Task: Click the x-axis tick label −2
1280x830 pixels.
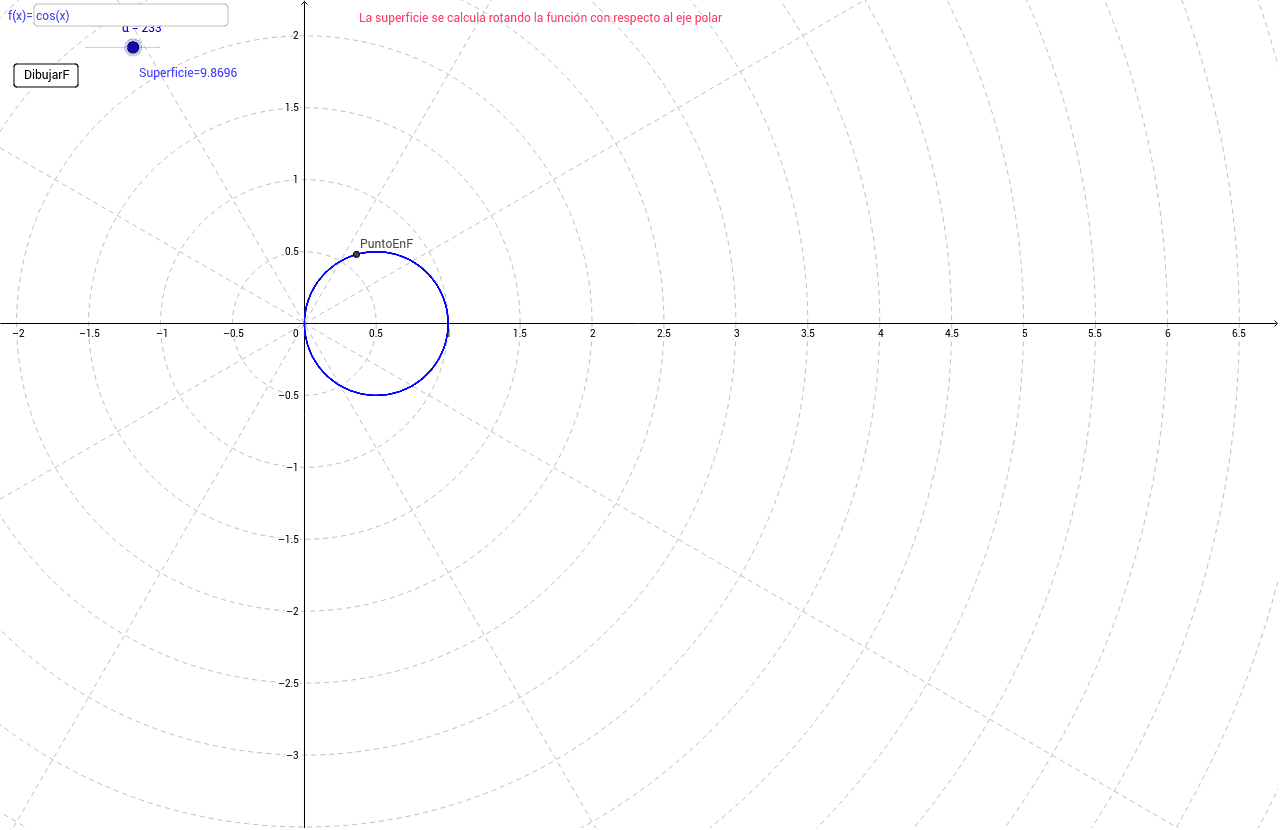Action: coord(17,333)
